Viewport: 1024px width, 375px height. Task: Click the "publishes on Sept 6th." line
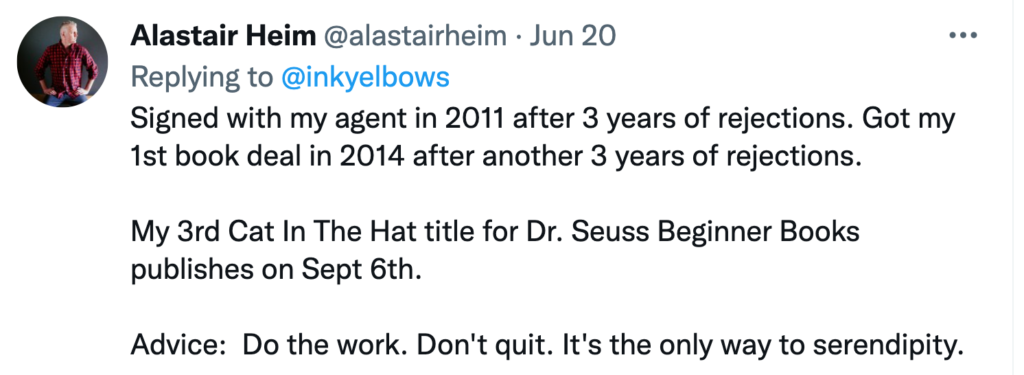point(276,270)
